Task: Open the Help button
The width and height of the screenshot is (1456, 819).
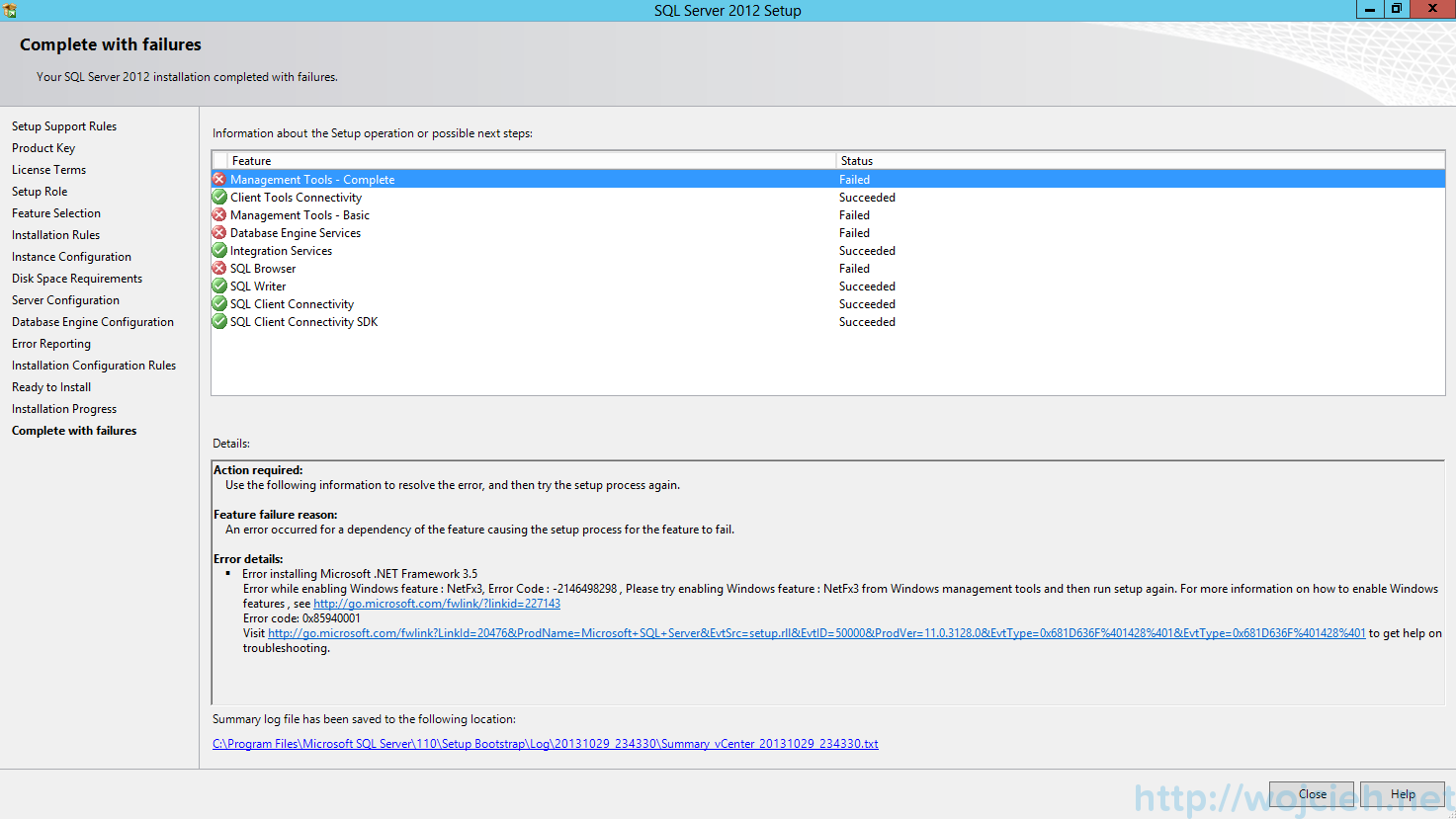Action: 1403,794
